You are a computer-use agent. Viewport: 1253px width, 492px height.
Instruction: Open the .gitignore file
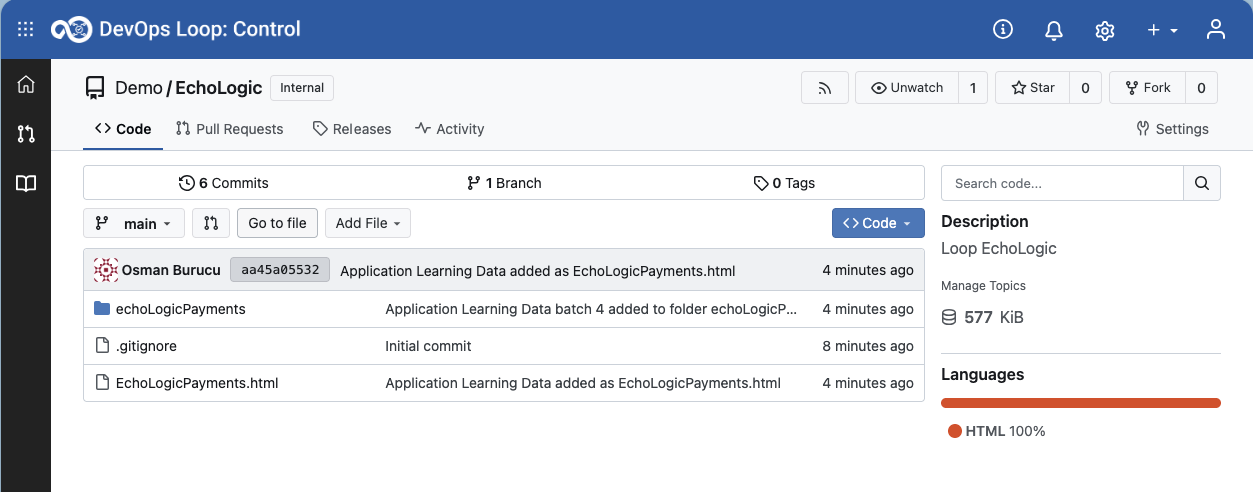coord(146,346)
